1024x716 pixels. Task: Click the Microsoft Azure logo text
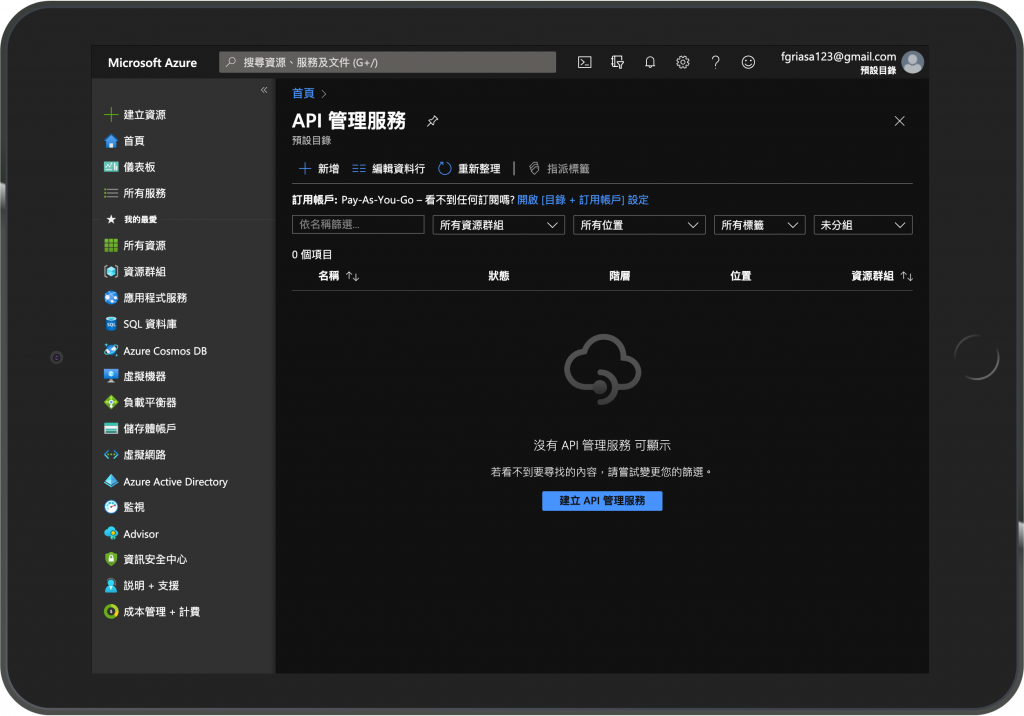coord(152,63)
